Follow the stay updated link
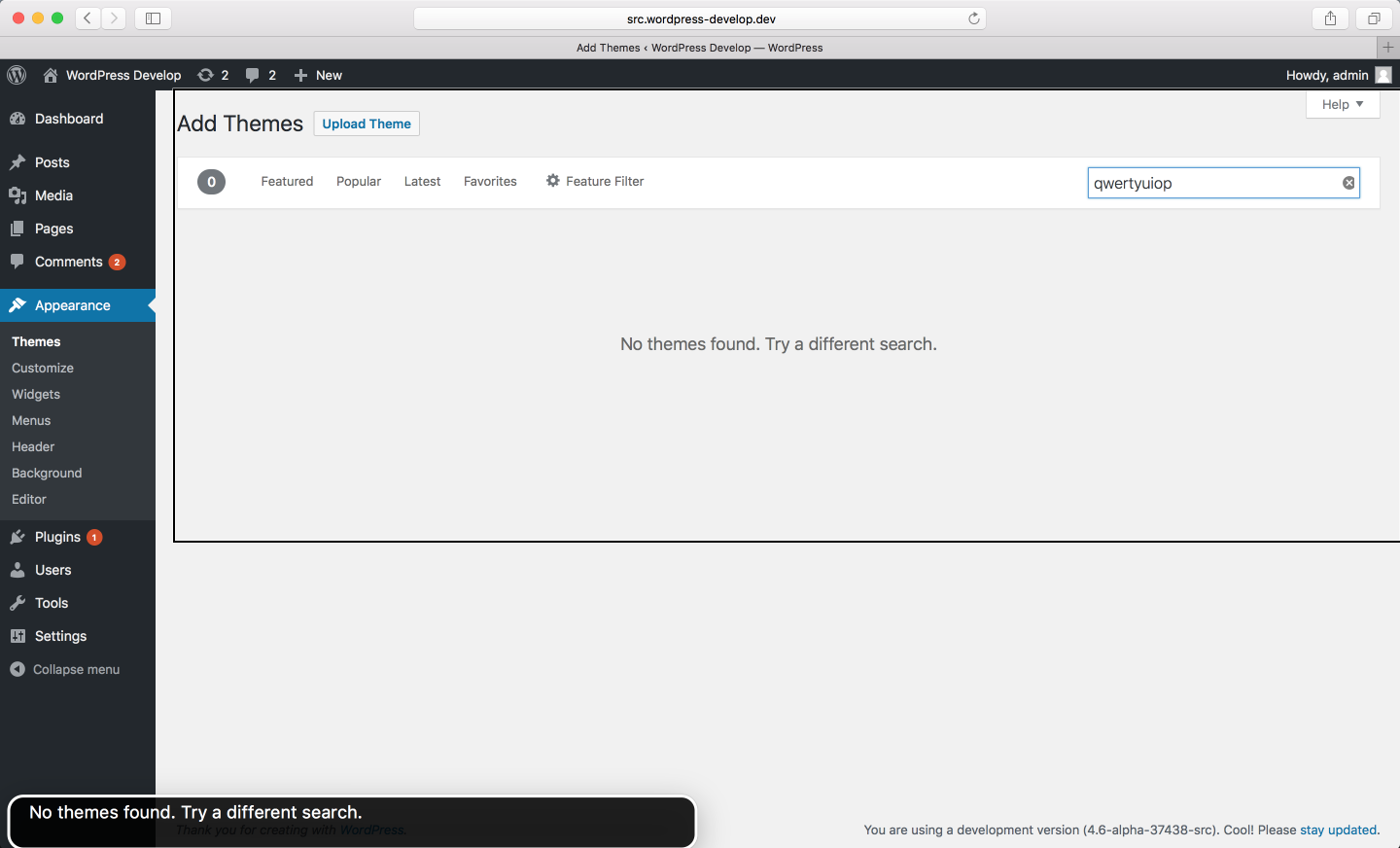Viewport: 1400px width, 848px height. click(1339, 830)
